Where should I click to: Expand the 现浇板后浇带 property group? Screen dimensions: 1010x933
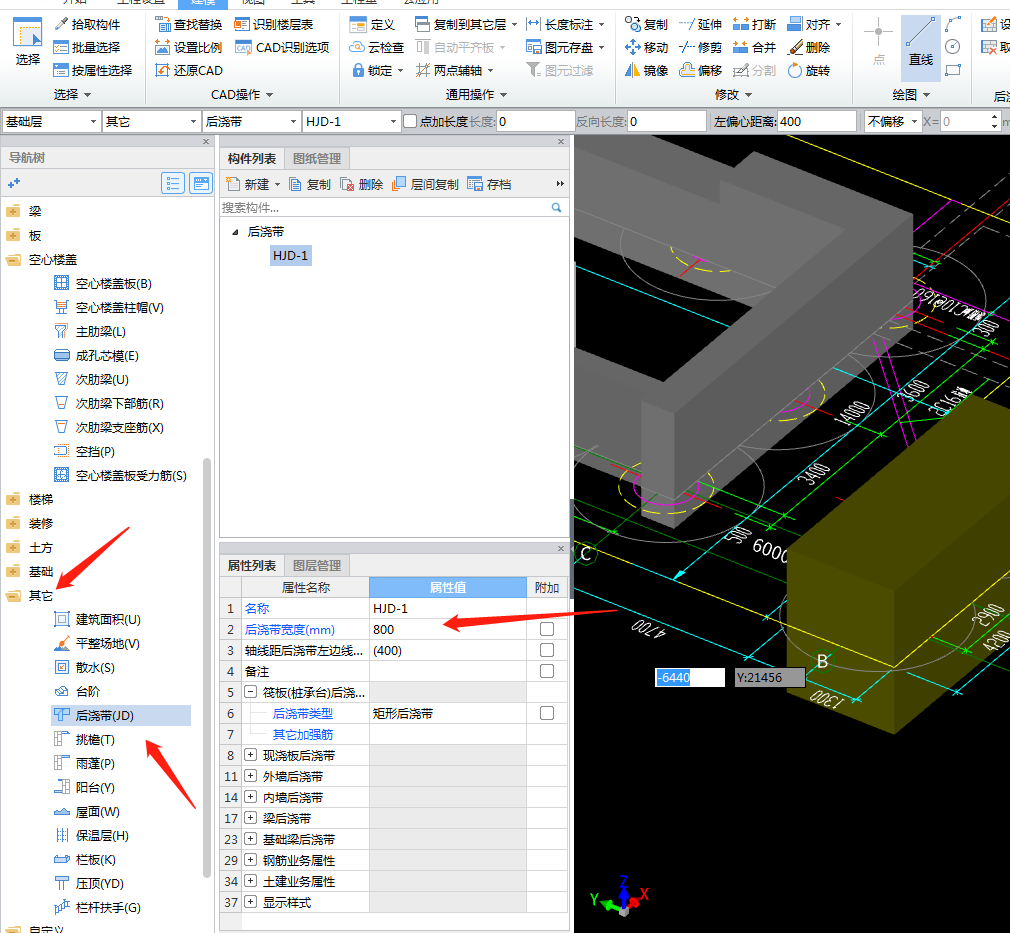click(251, 755)
